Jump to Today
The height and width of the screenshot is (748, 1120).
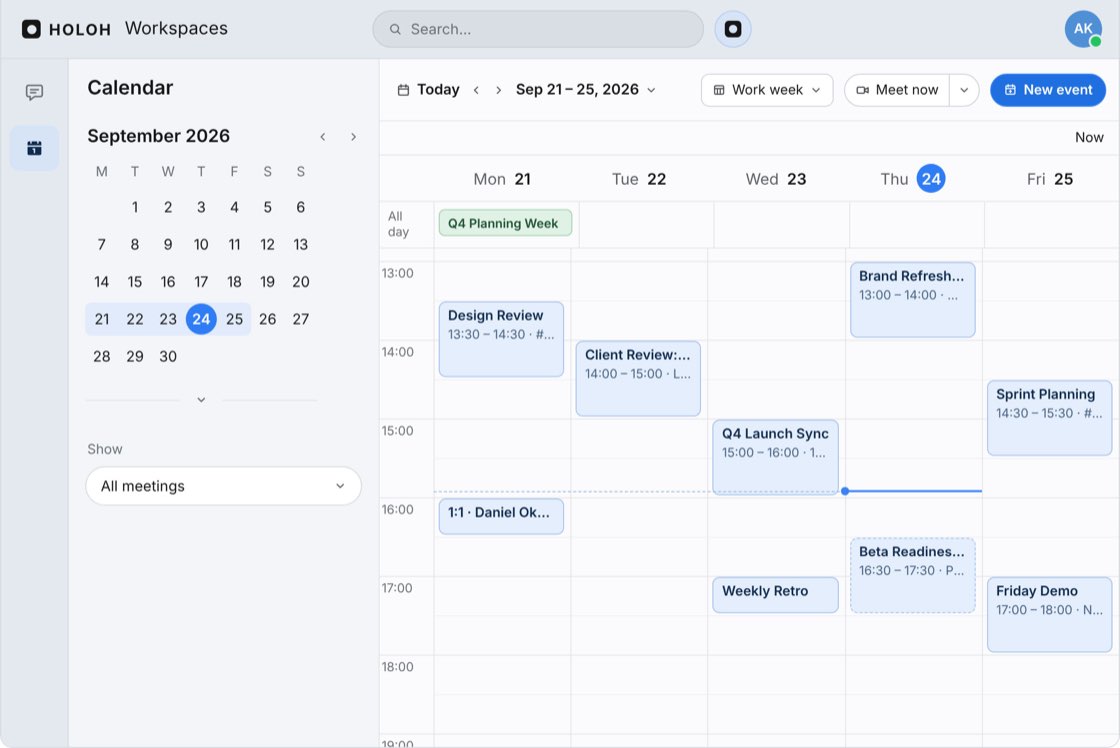click(429, 90)
